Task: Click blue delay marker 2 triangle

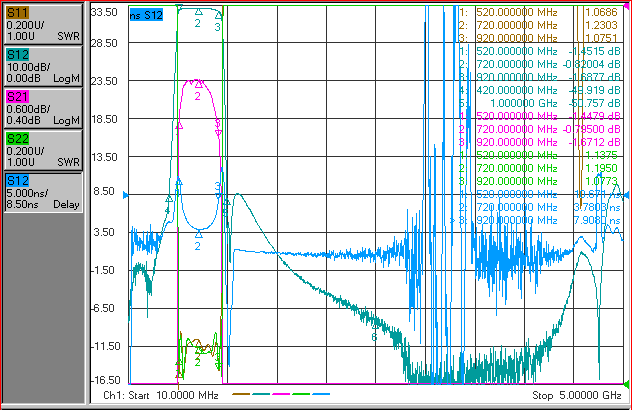Action: [198, 234]
